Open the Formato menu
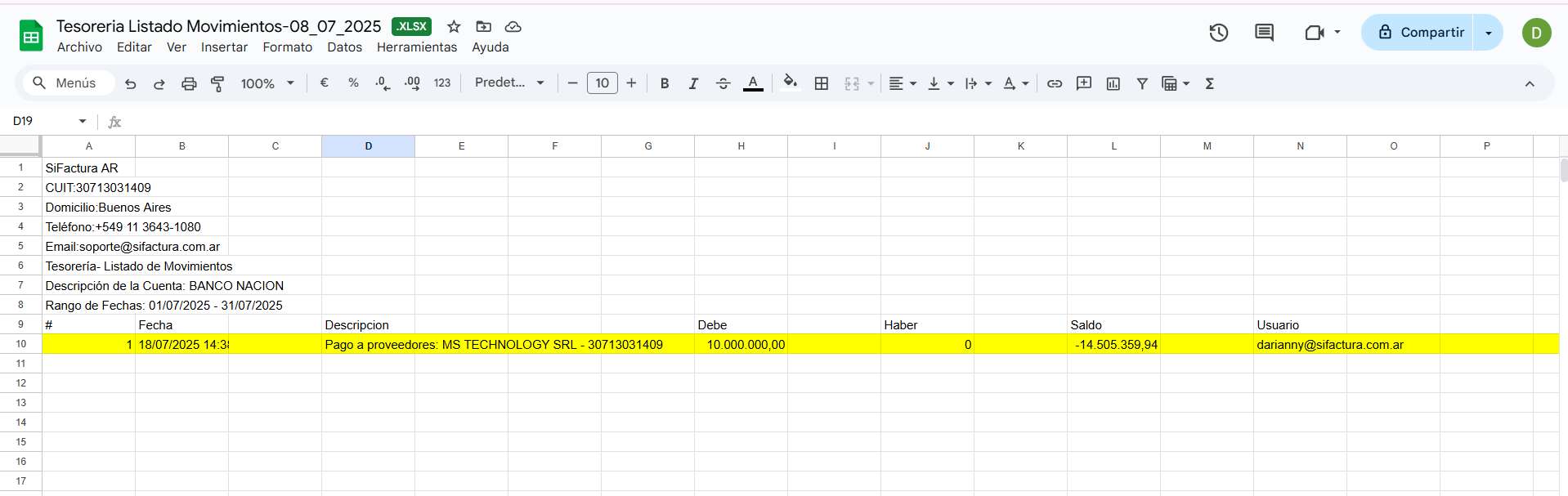The width and height of the screenshot is (1568, 496). click(287, 47)
